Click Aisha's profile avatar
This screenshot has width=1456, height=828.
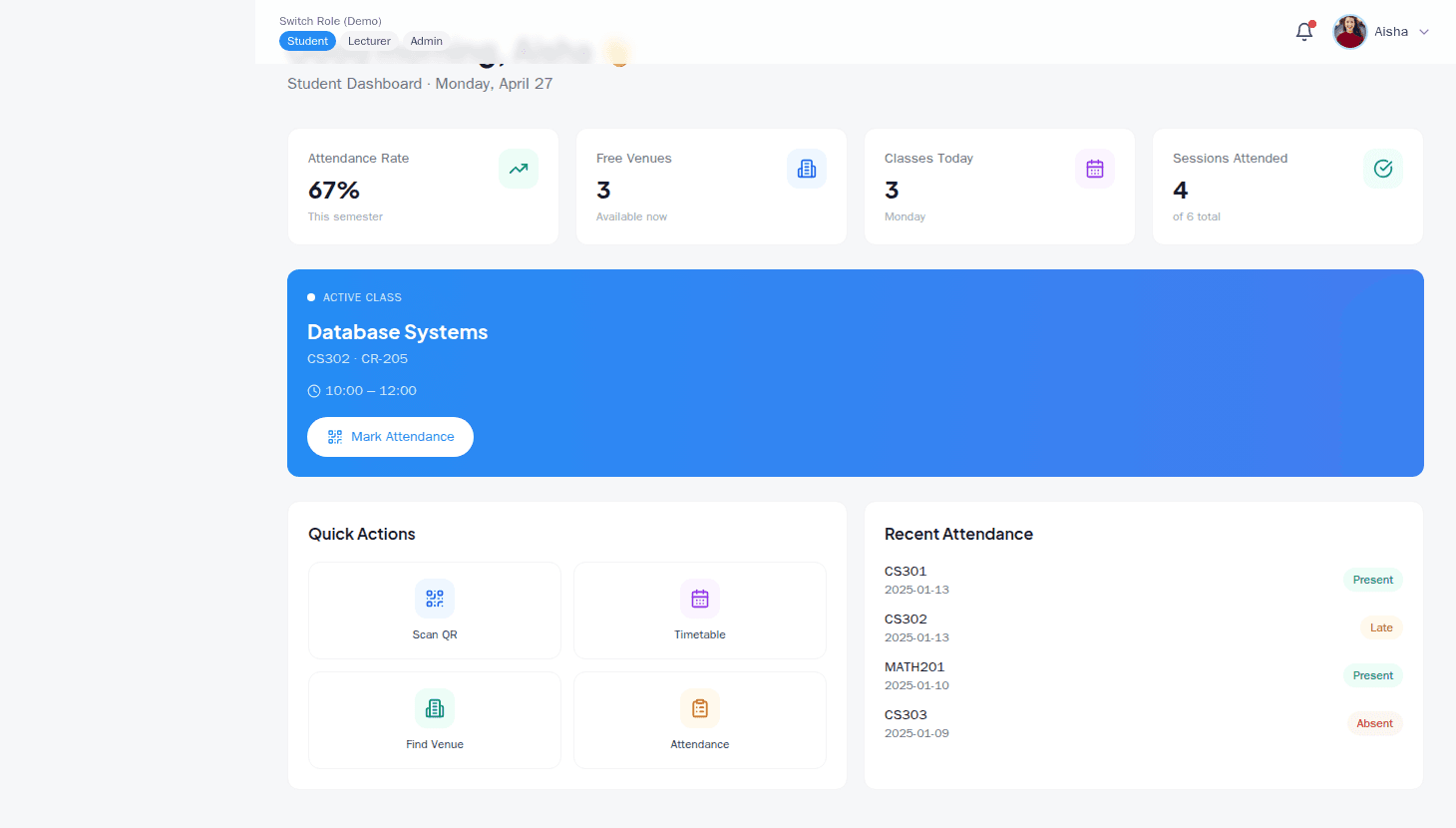click(1349, 32)
